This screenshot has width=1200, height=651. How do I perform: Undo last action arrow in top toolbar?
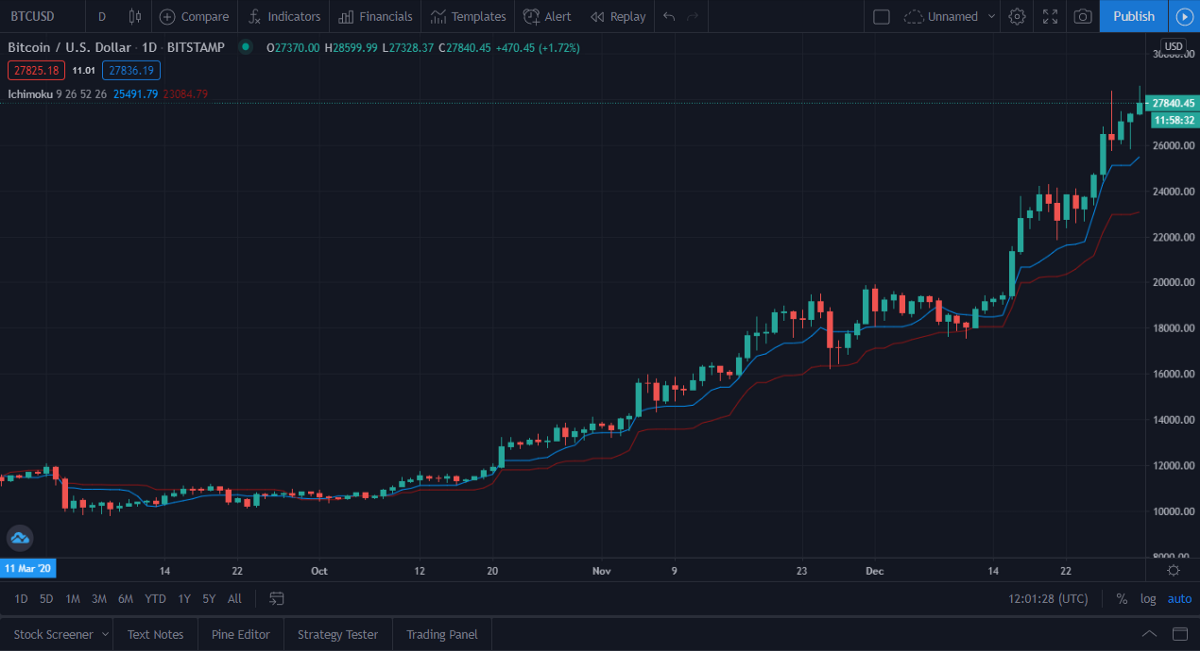[669, 16]
